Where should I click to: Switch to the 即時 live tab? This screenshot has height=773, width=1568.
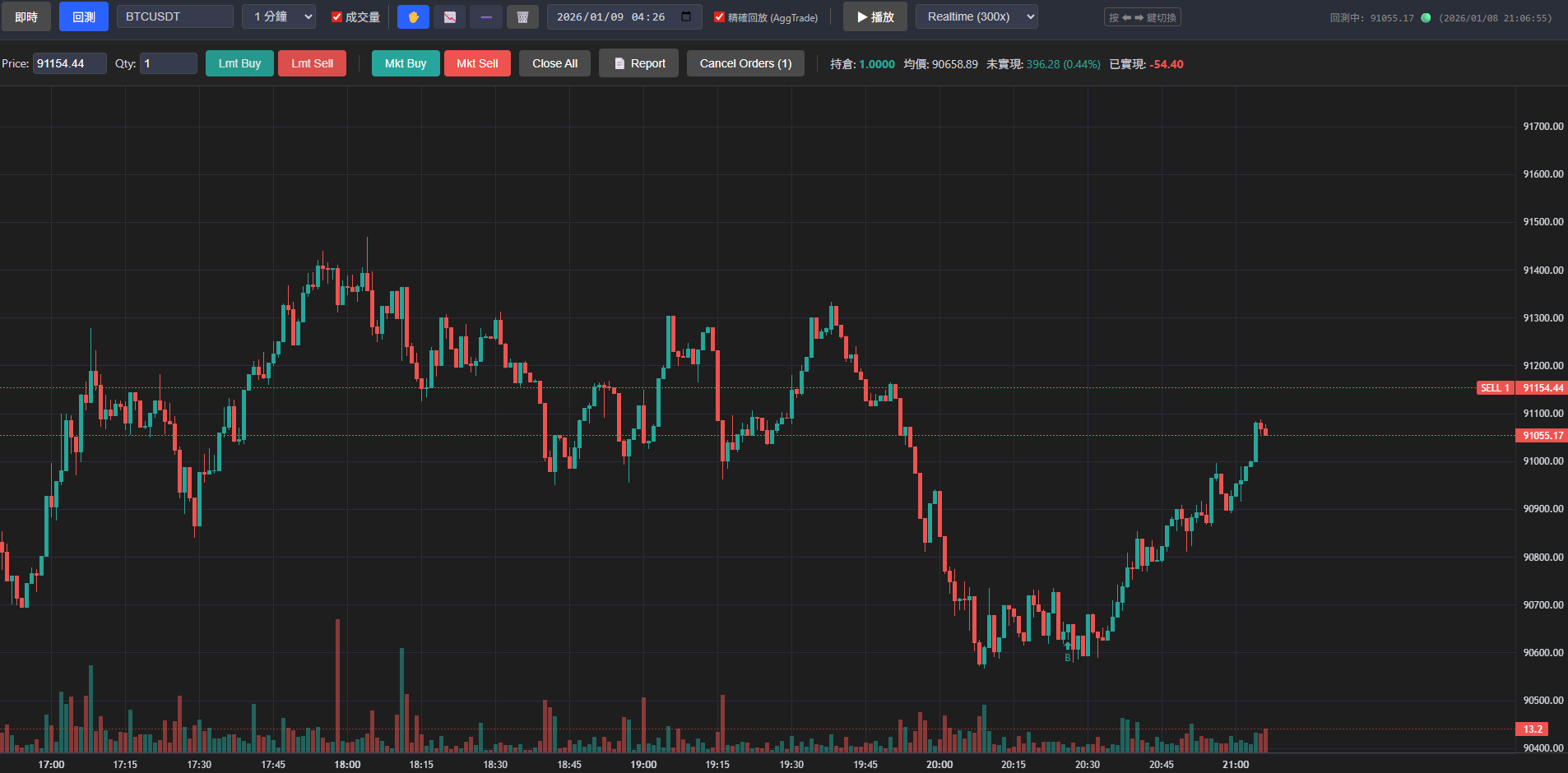[26, 16]
